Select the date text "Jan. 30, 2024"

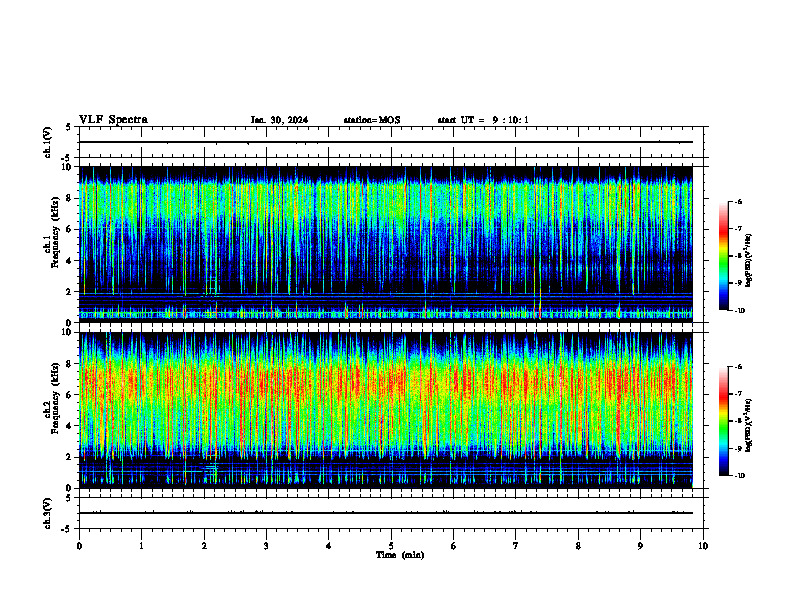tap(279, 120)
